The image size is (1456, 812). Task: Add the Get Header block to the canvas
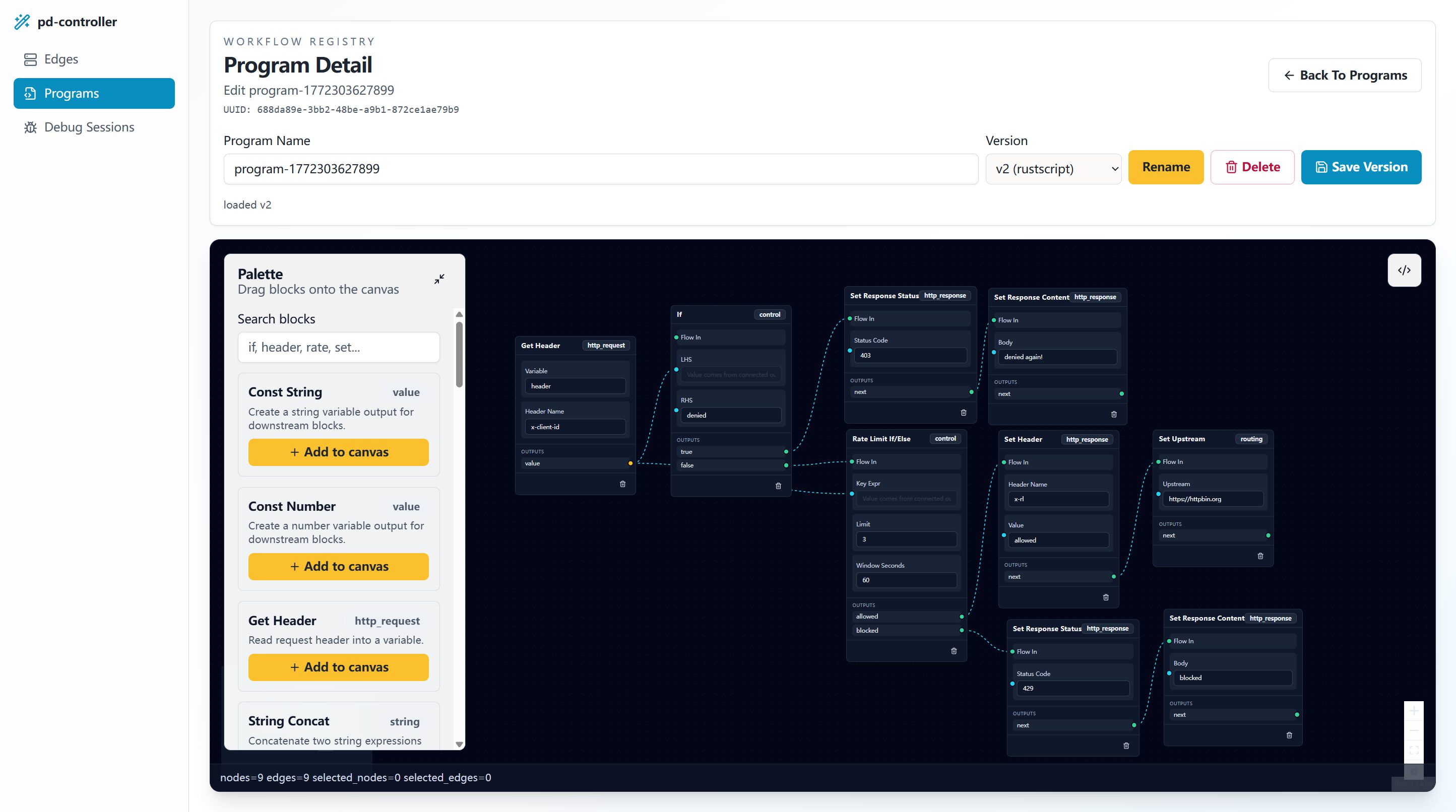click(x=339, y=667)
